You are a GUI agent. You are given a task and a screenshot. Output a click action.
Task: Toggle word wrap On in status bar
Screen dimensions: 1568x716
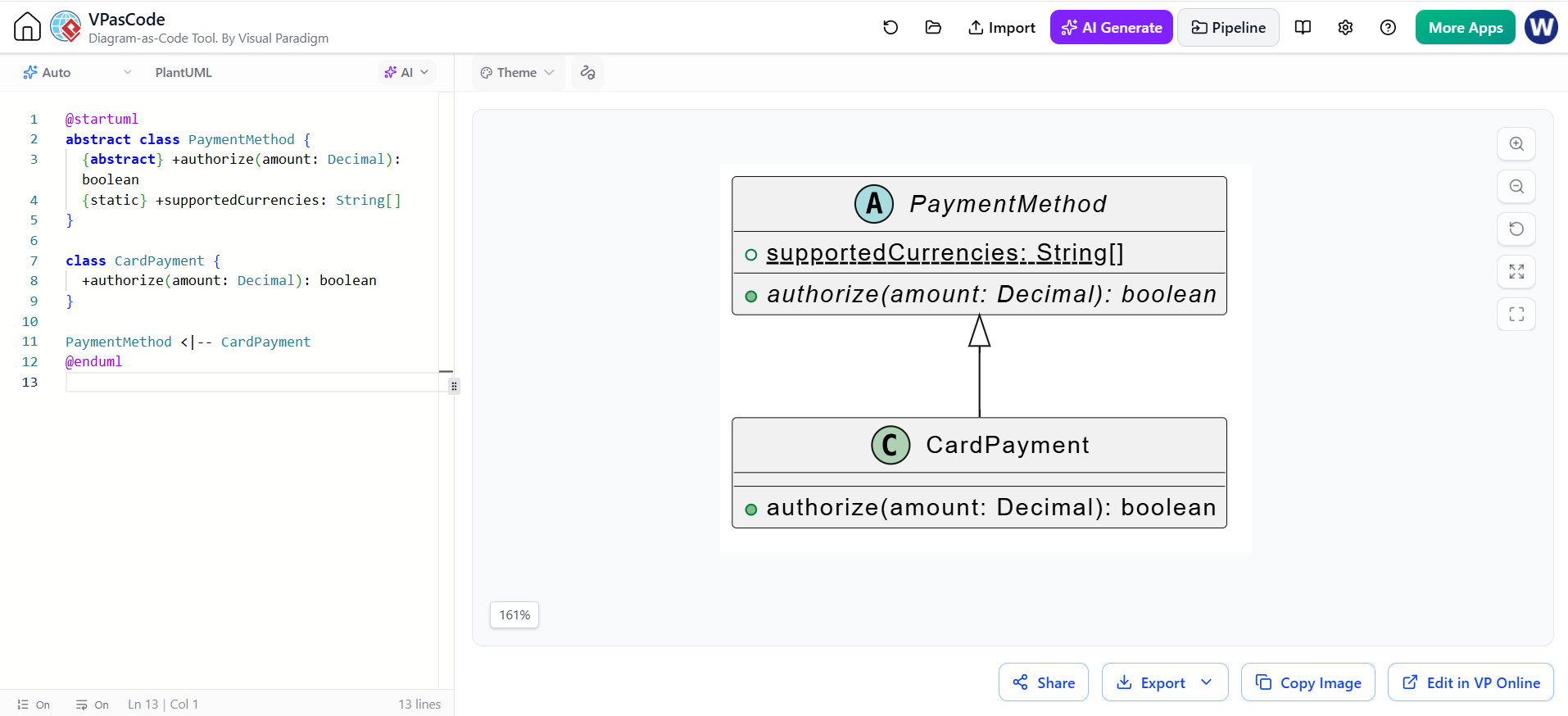93,705
